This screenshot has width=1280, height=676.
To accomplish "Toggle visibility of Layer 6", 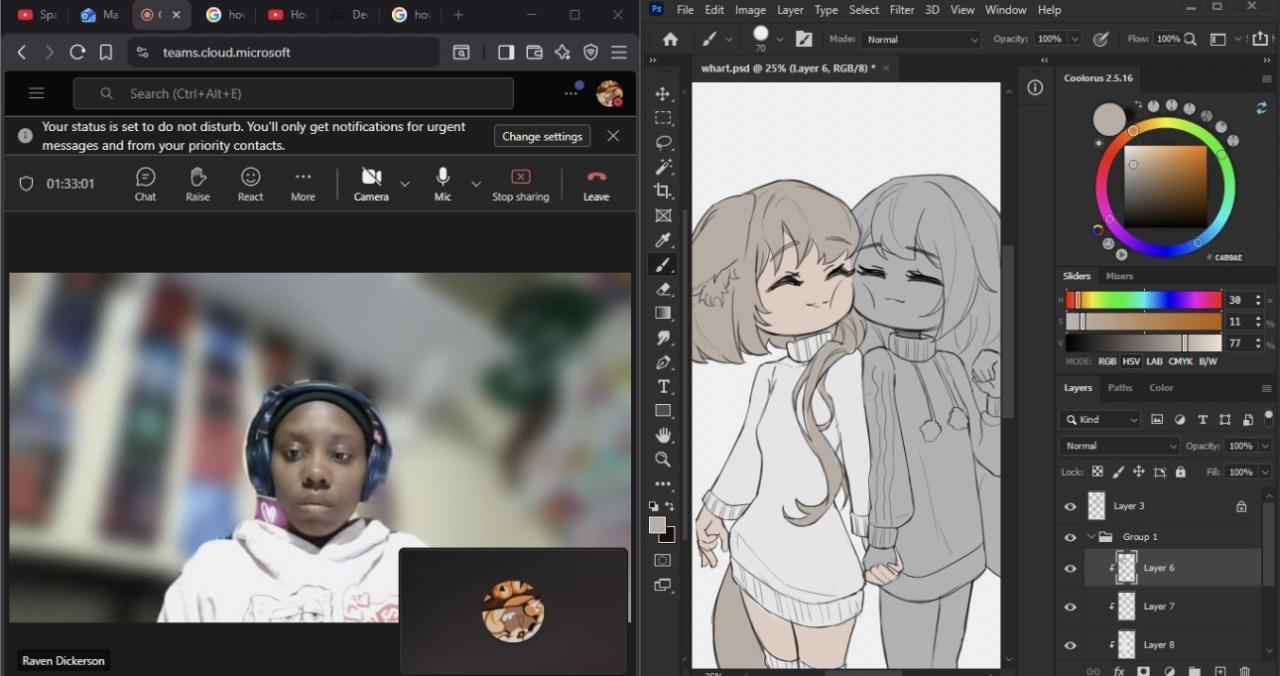I will 1070,568.
